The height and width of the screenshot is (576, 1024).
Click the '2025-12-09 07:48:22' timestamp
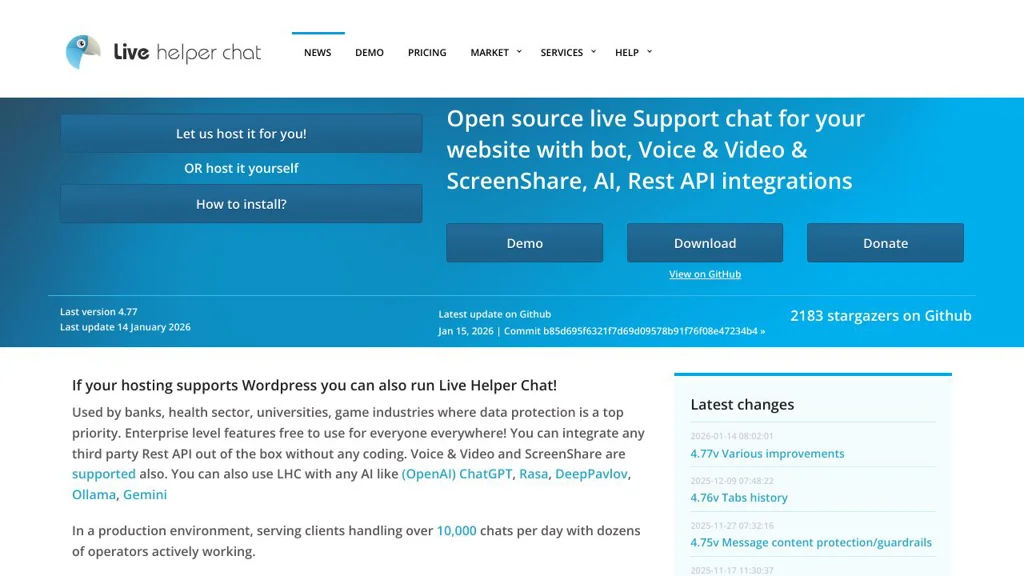click(731, 481)
